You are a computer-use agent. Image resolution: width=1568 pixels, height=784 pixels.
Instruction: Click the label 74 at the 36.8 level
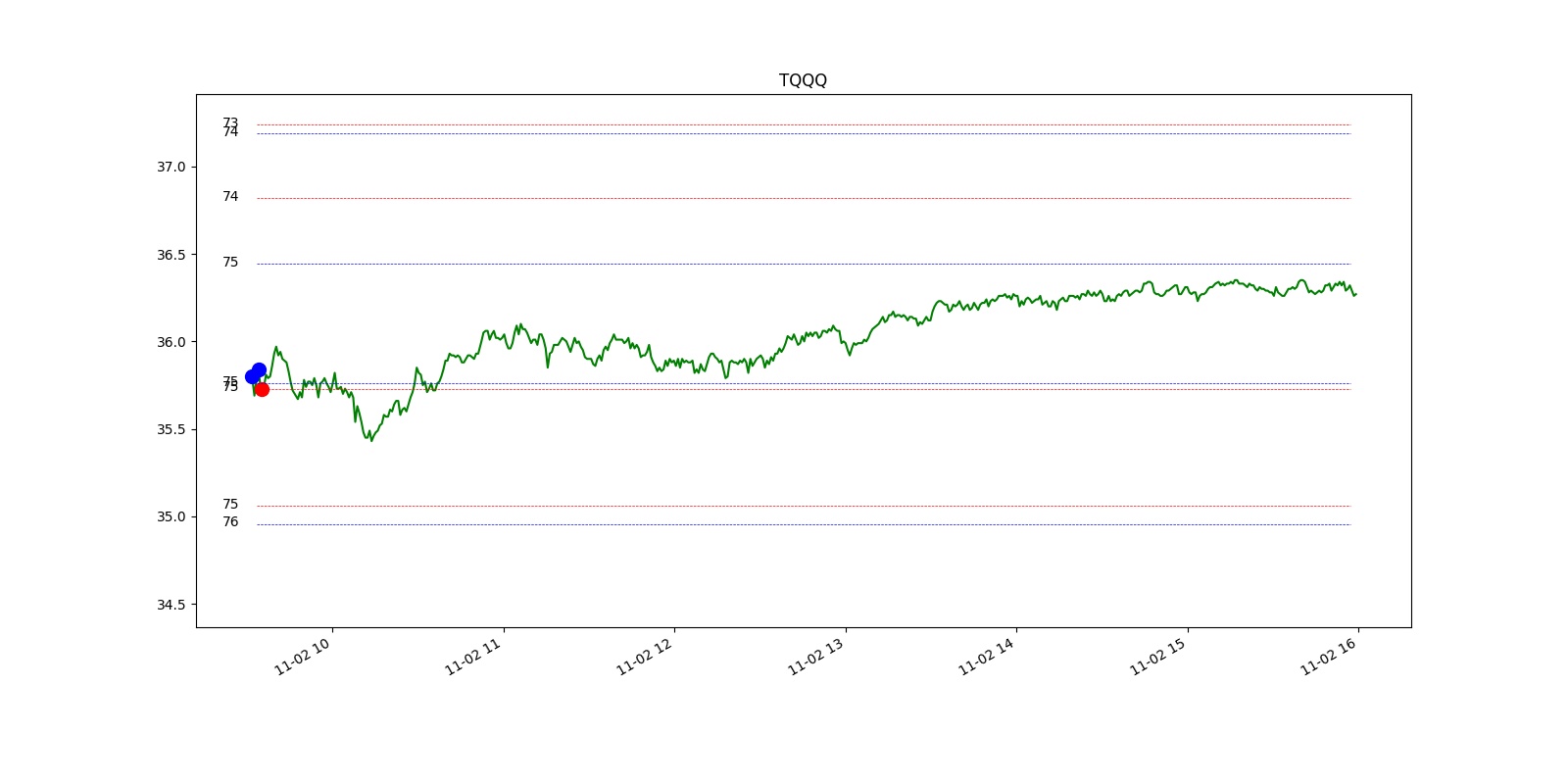[x=230, y=197]
